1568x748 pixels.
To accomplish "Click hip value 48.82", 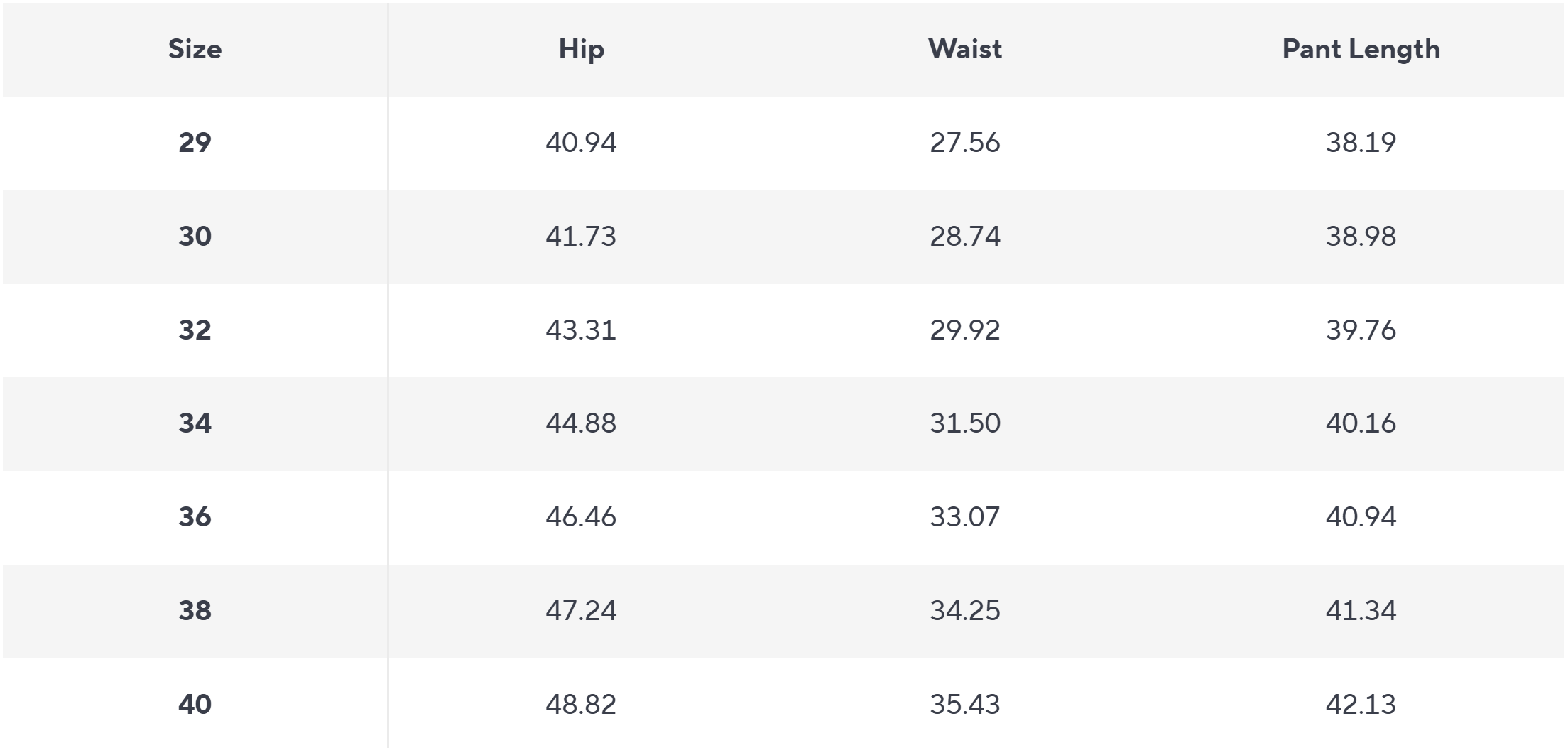I will click(x=581, y=705).
